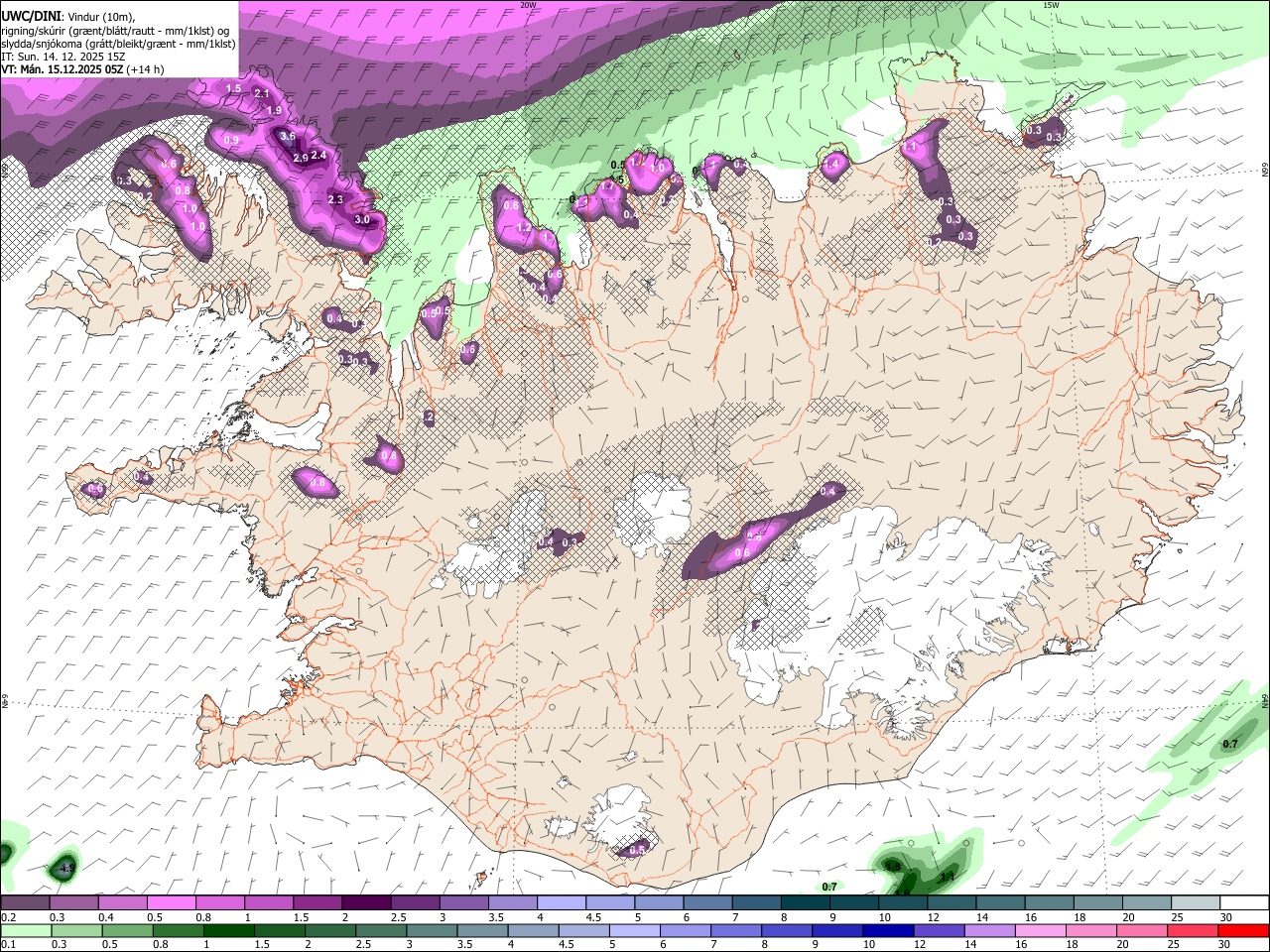Viewport: 1270px width, 952px height.
Task: Click the 0.9 snowfall value on the map
Action: 231,141
